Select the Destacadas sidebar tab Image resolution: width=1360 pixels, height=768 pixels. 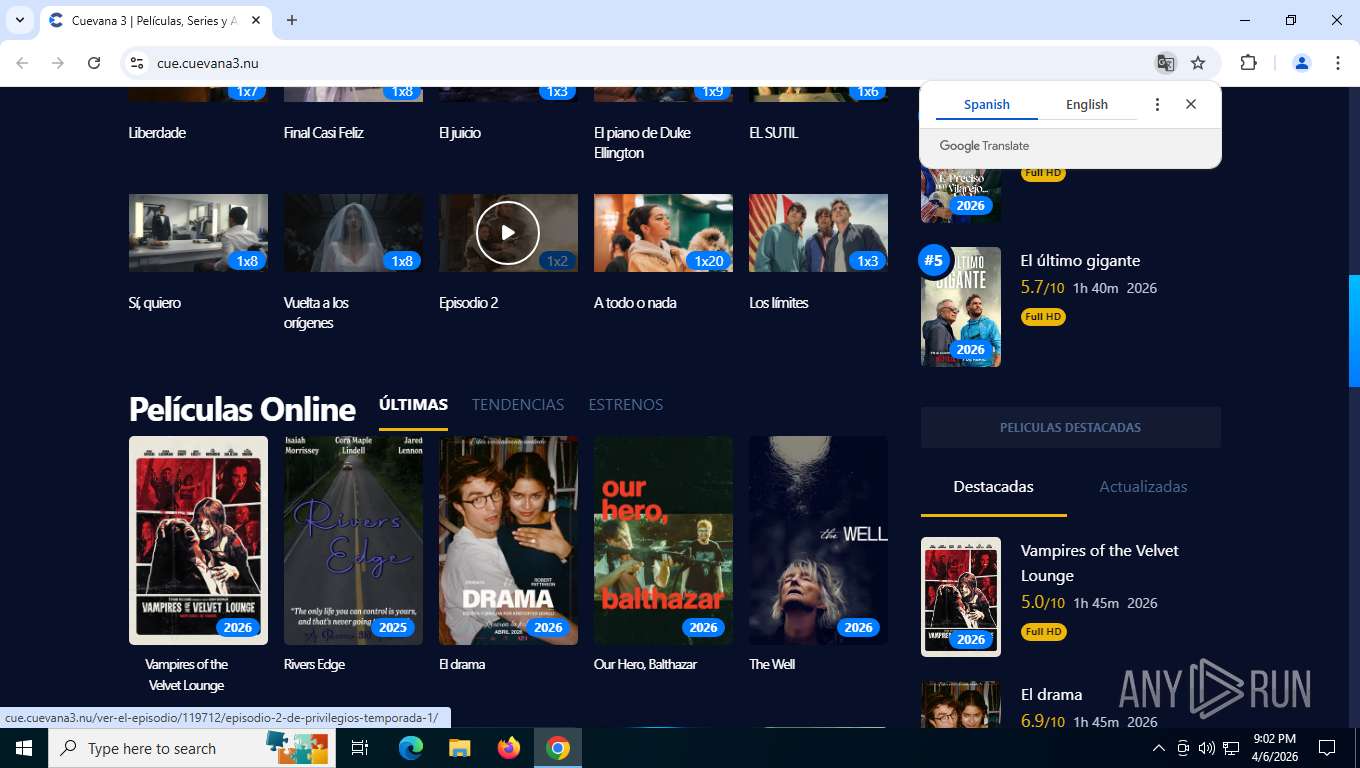coord(994,486)
